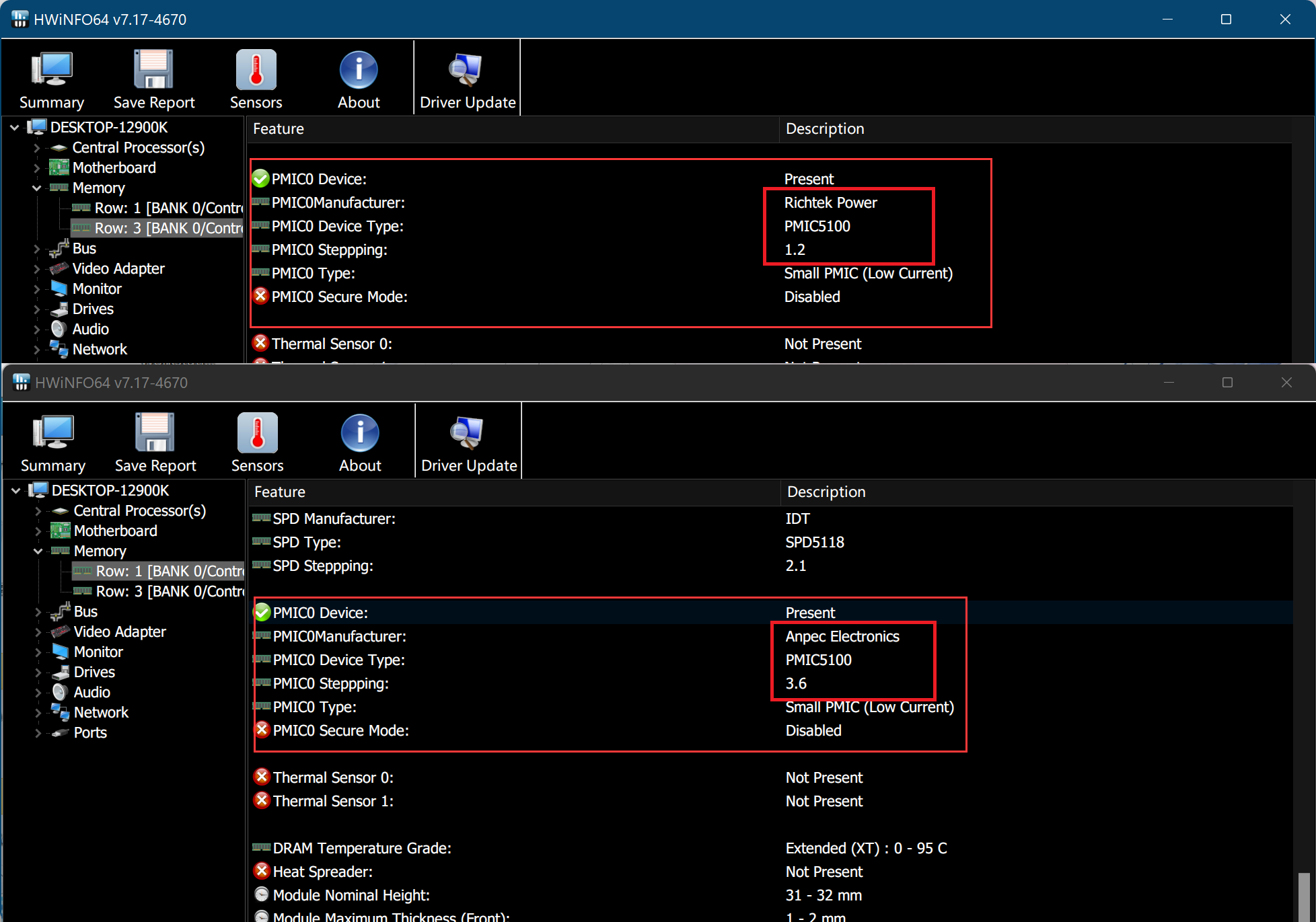Click vertical scrollbar thumb in the bottom window
Screen dimensions: 1316x922
[x=1303, y=898]
